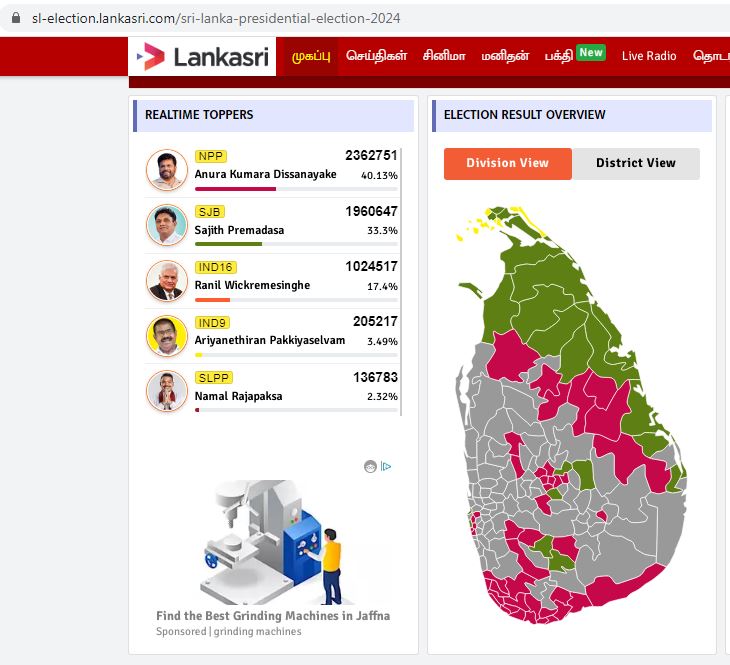730x665 pixels.
Task: Click the 2.32% vote share
Action: point(382,396)
